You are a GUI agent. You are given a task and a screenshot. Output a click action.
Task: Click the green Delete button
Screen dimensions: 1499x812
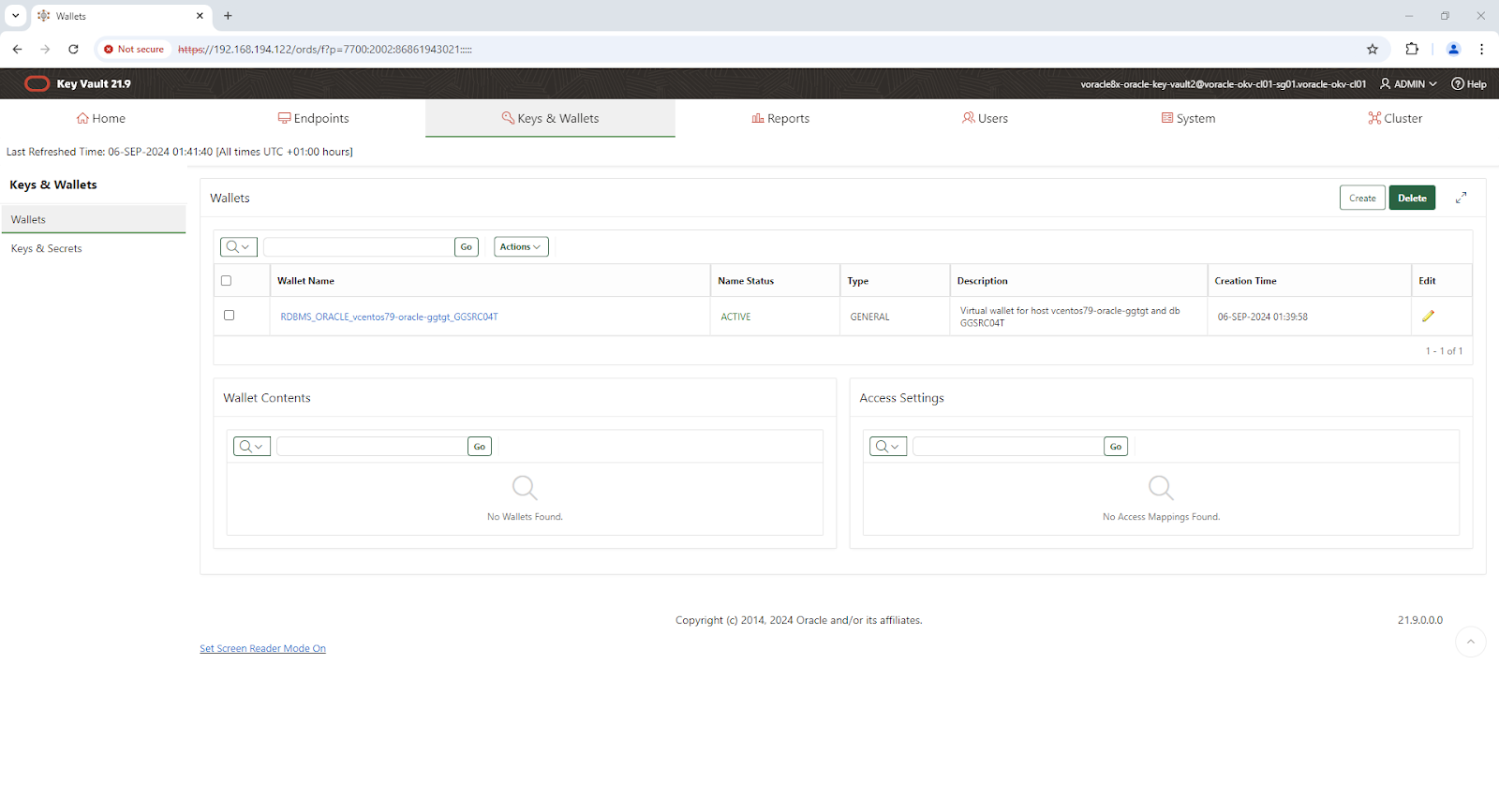coord(1412,198)
